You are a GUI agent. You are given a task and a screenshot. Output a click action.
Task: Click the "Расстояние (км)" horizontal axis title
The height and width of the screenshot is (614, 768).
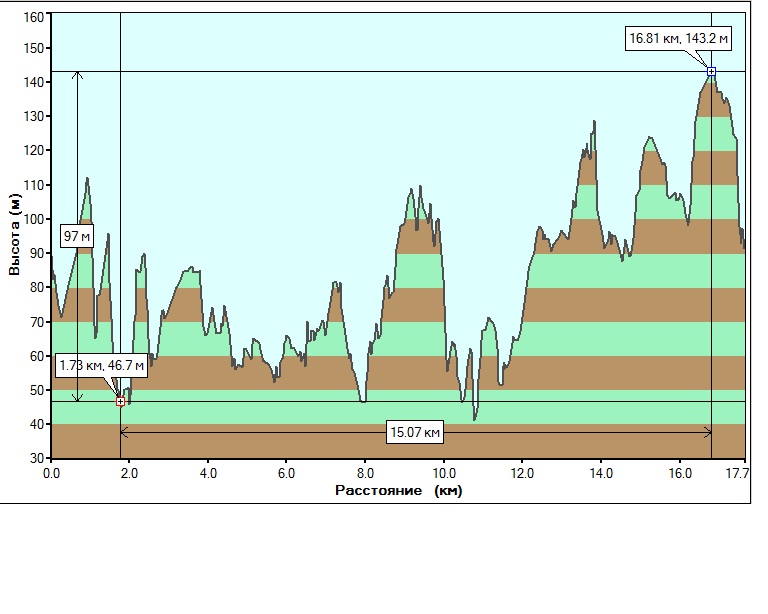398,491
